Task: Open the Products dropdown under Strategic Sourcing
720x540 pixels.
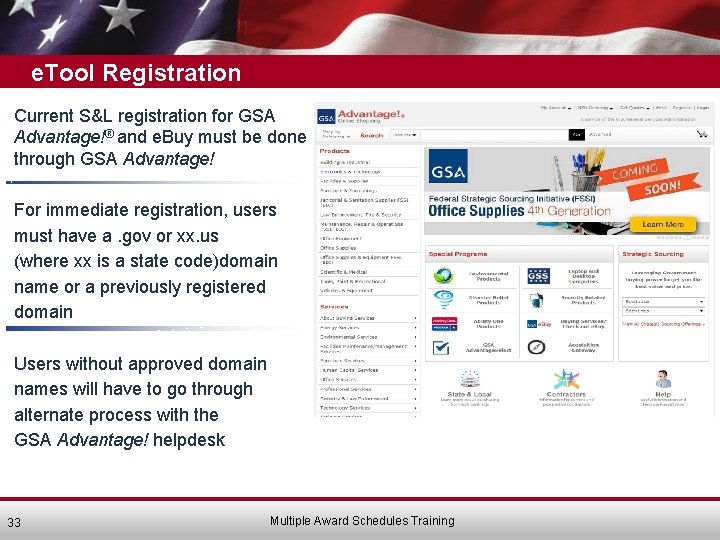Action: coord(664,302)
